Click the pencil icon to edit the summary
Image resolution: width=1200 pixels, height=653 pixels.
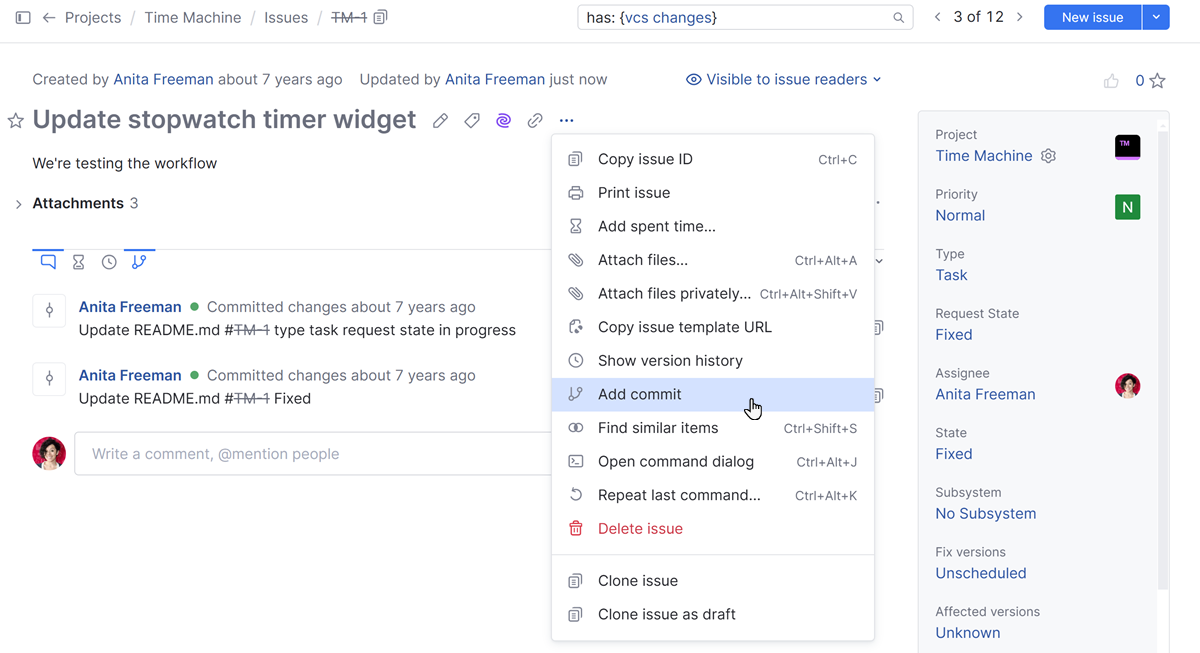click(x=440, y=121)
